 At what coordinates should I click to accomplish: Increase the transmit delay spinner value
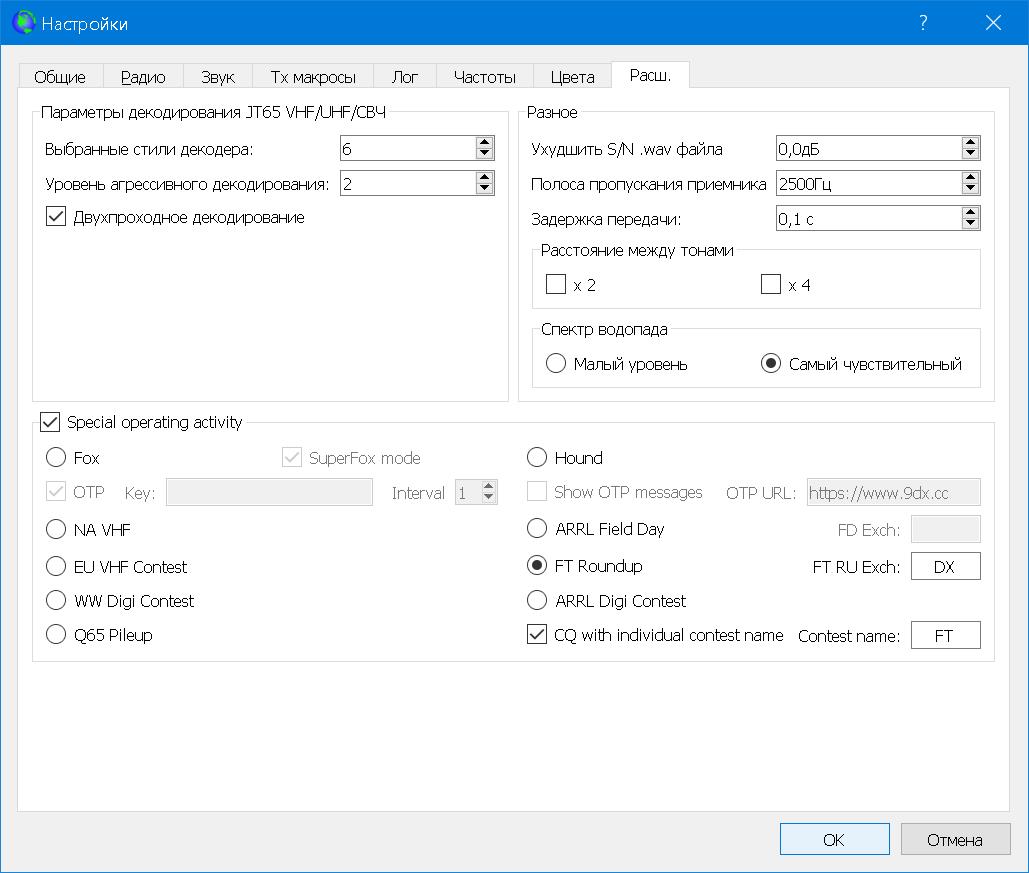click(x=970, y=212)
